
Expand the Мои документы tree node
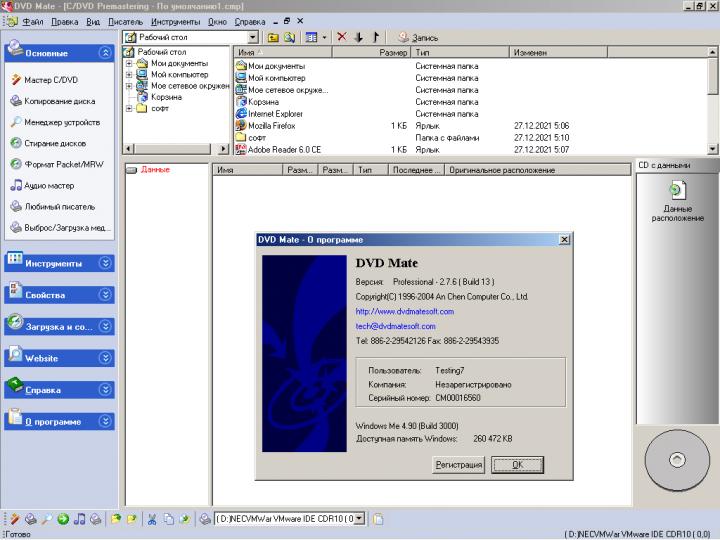click(x=130, y=64)
